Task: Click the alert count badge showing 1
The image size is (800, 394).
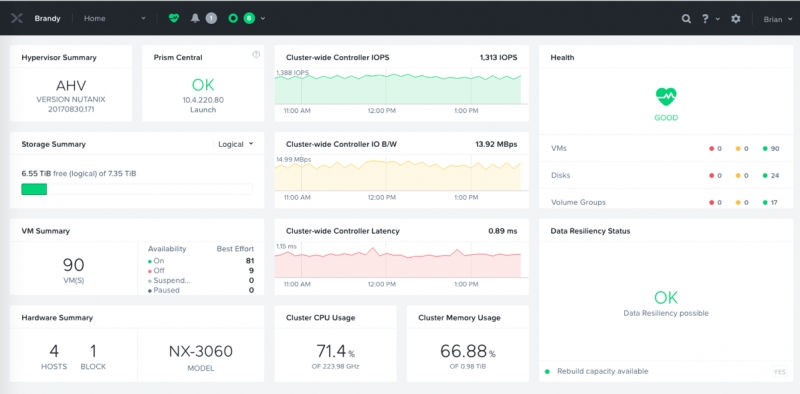Action: pyautogui.click(x=211, y=18)
